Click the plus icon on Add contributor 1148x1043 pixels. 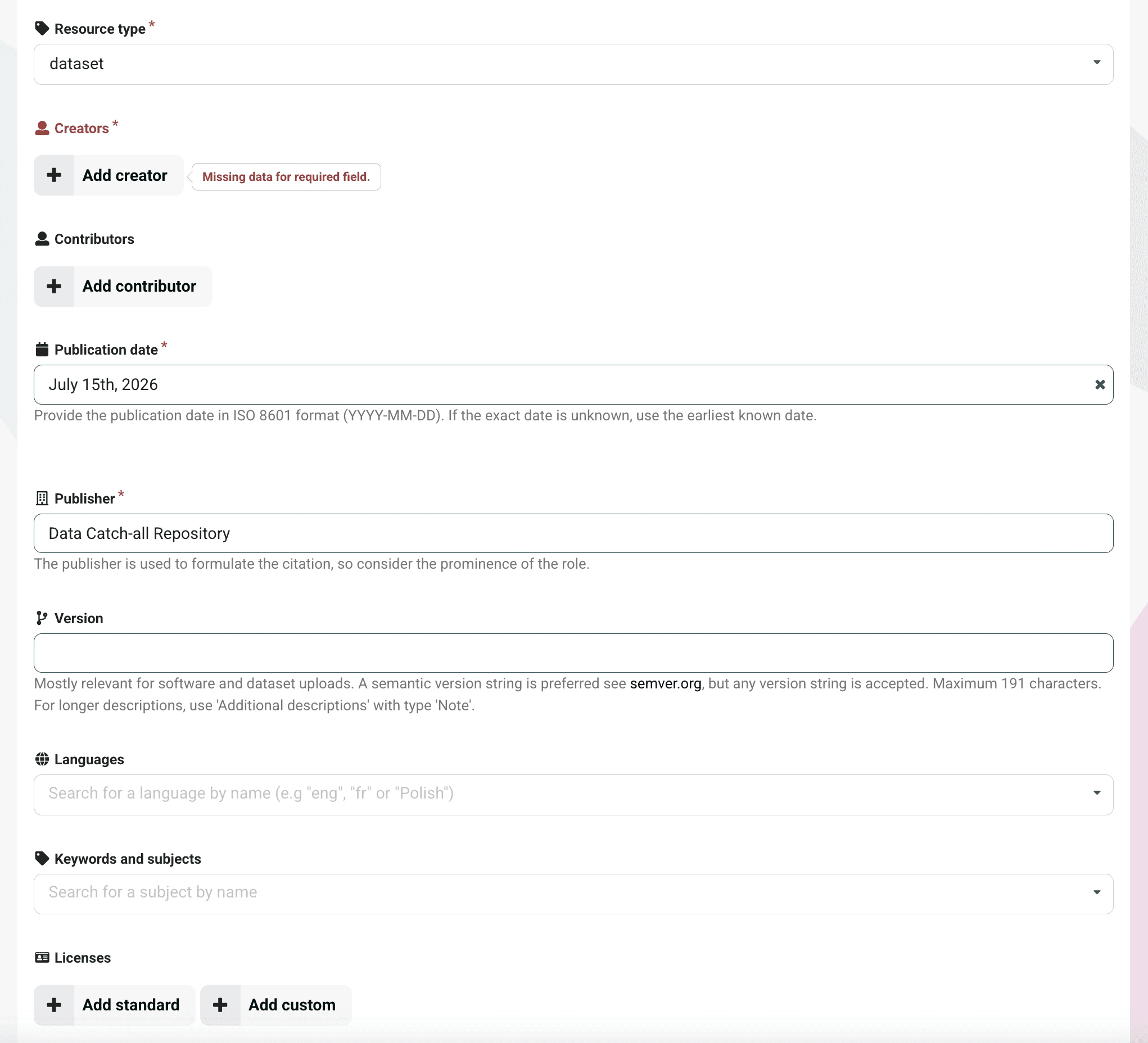[54, 287]
